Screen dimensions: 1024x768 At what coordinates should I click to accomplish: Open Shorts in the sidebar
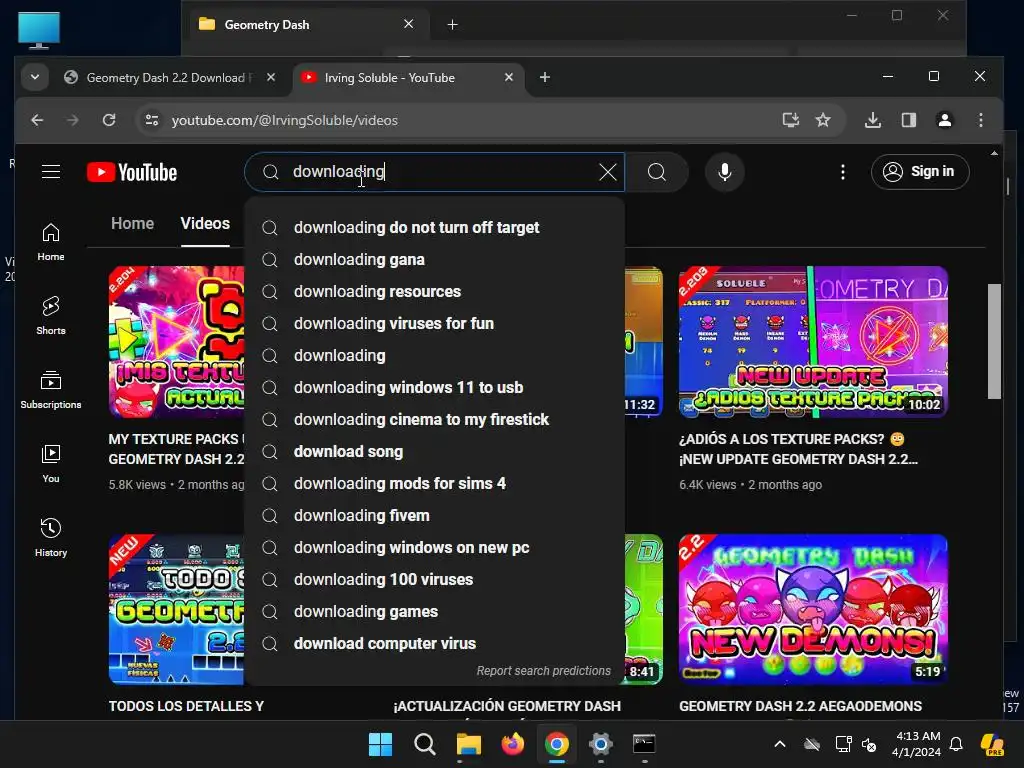tap(51, 315)
